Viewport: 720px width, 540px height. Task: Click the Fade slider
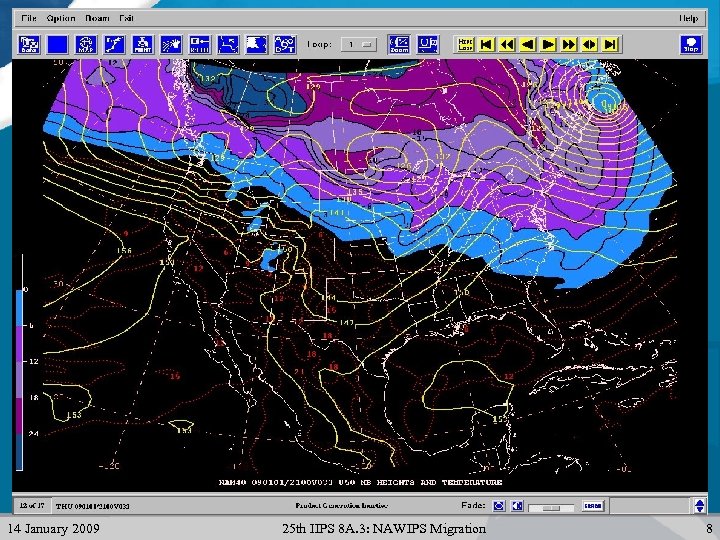[551, 507]
